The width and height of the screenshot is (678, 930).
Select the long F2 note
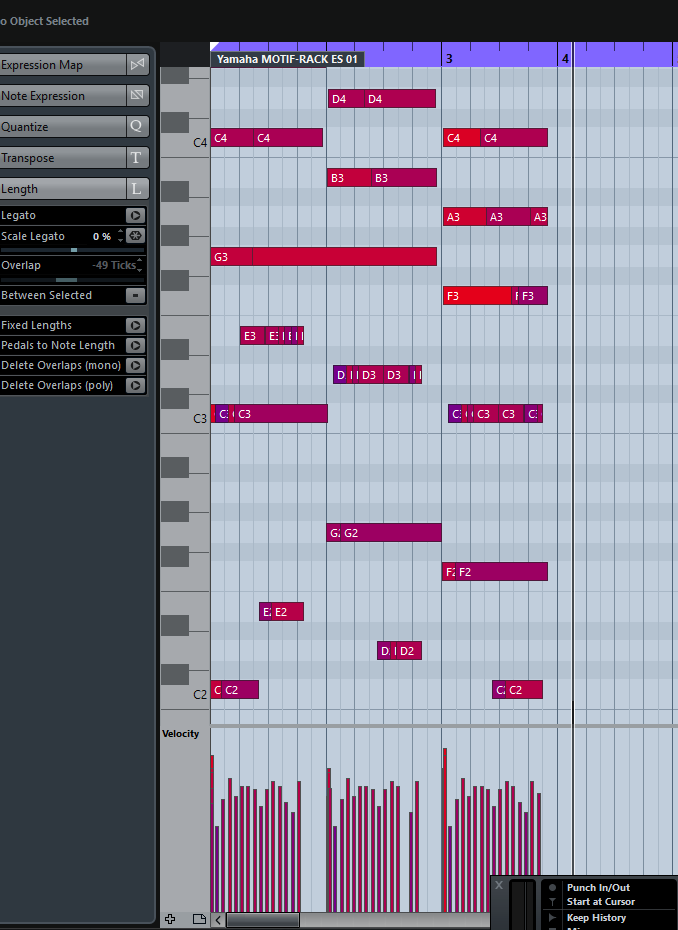502,572
